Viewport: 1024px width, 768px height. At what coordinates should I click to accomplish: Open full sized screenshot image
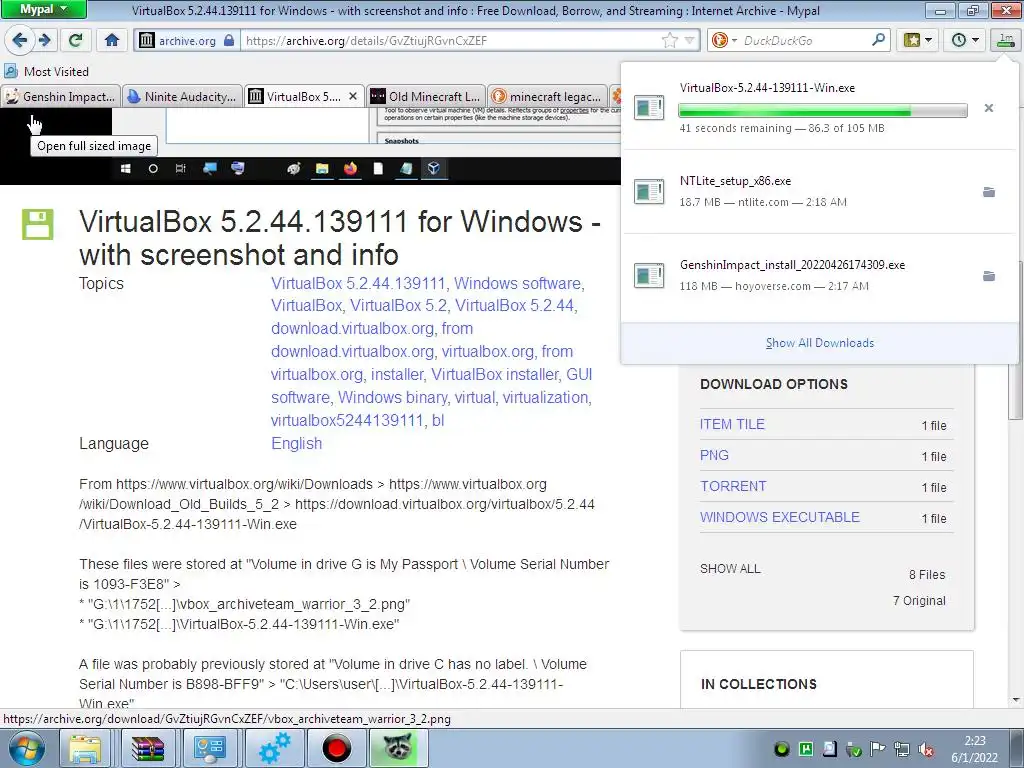tap(310, 146)
